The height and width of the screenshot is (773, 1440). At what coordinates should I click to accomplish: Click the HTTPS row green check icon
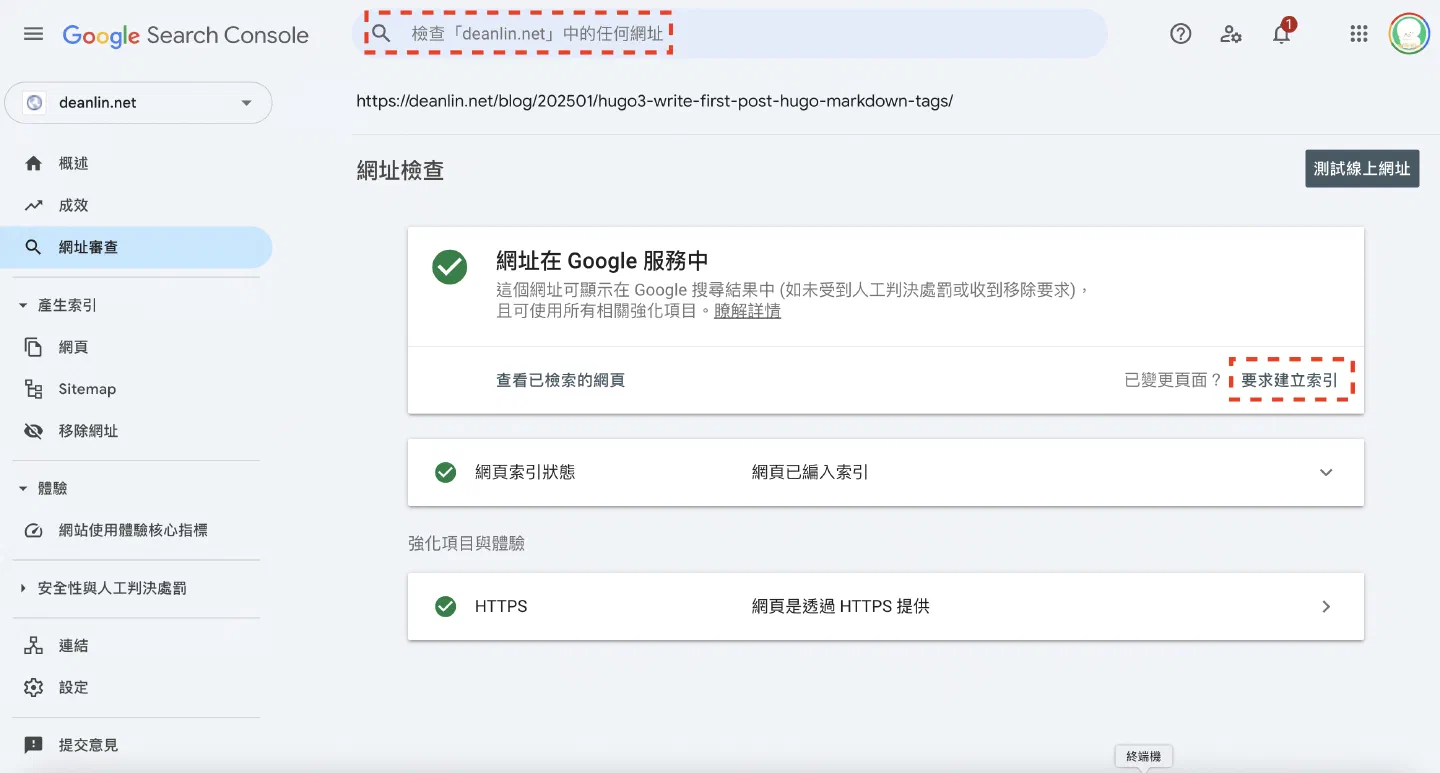[x=446, y=606]
